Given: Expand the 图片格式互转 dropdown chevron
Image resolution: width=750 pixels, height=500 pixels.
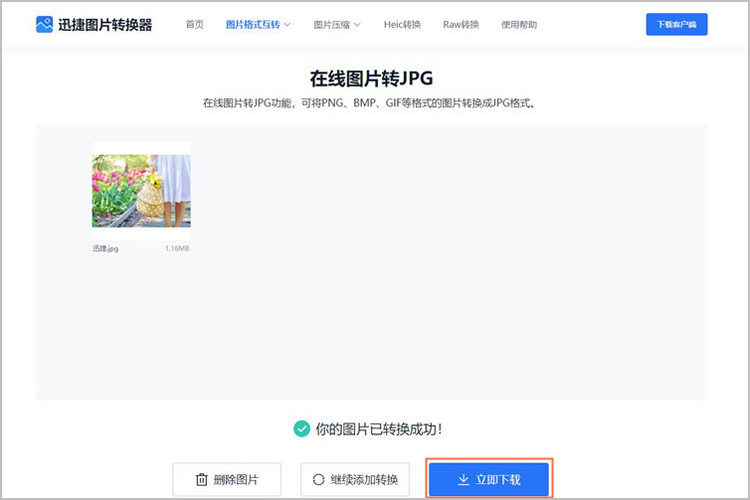Looking at the screenshot, I should point(287,24).
